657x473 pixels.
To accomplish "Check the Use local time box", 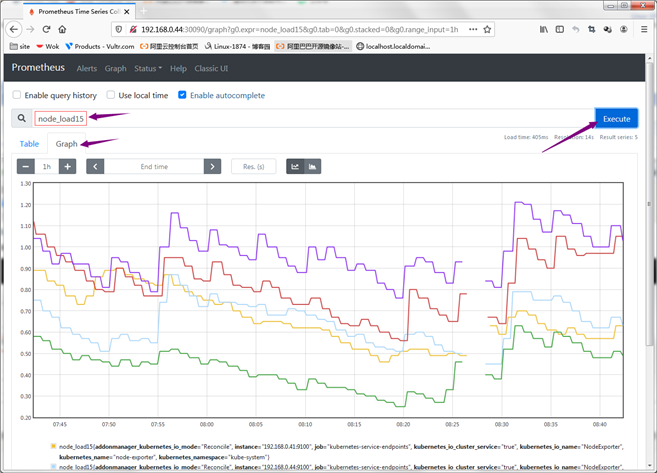I will point(111,95).
